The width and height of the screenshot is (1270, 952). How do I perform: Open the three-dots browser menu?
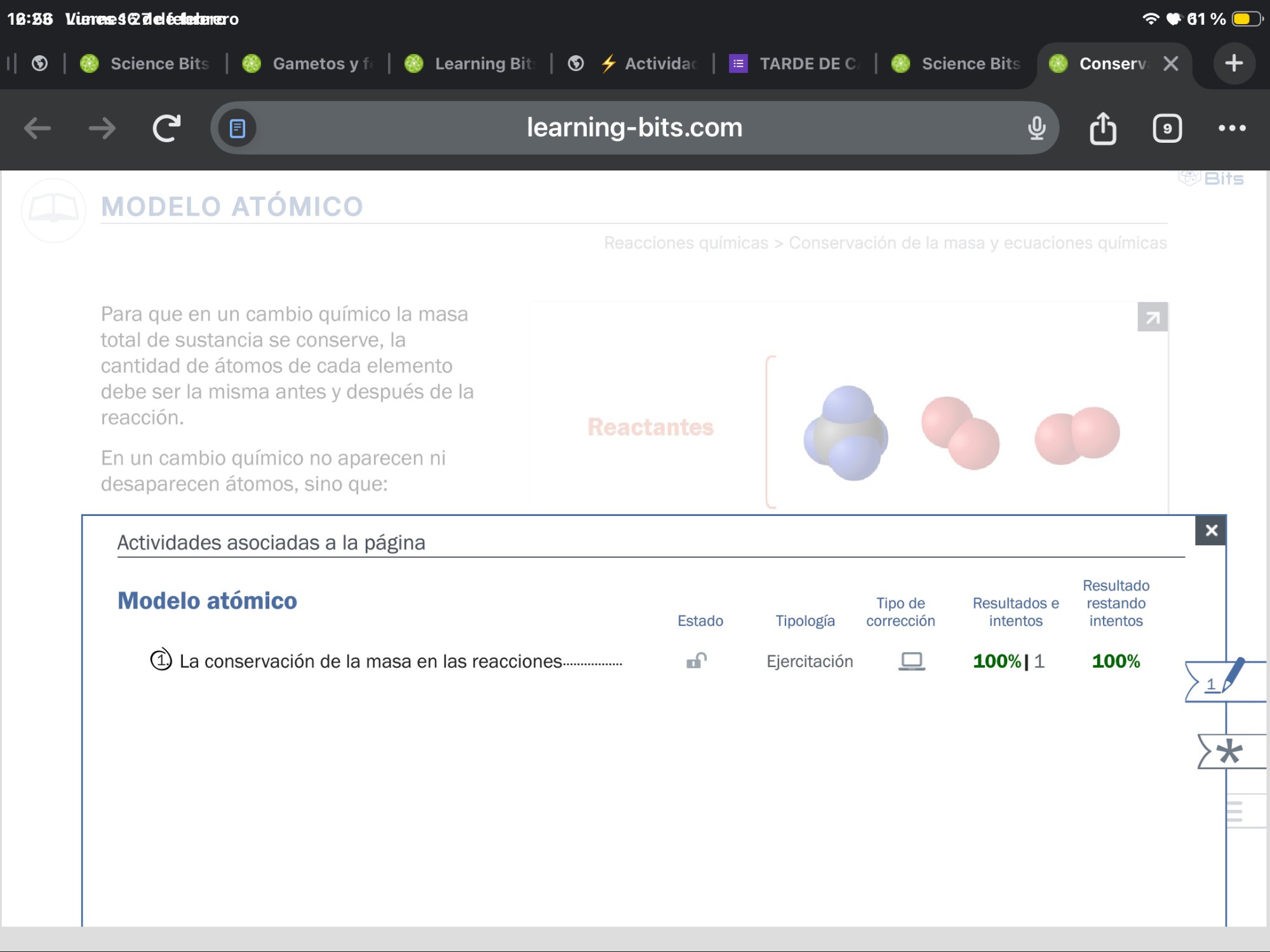click(1232, 128)
